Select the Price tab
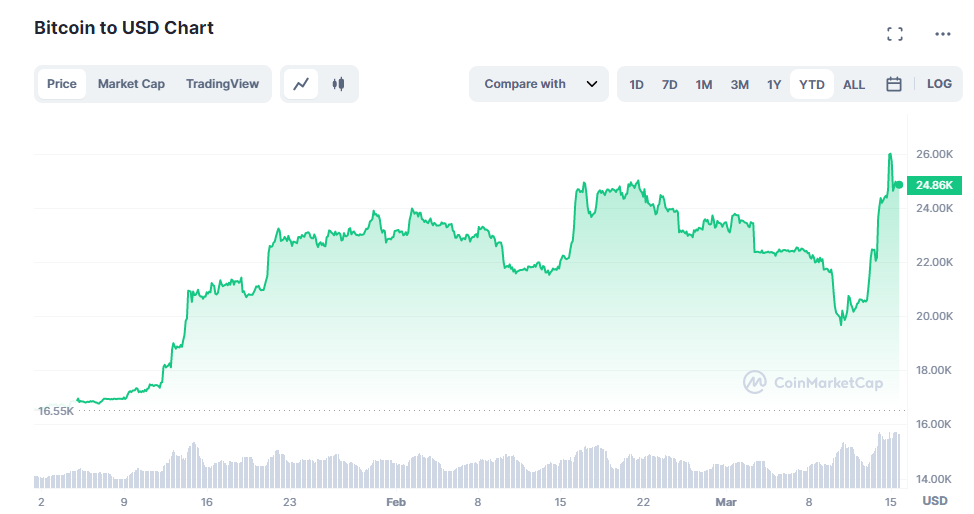 coord(62,84)
